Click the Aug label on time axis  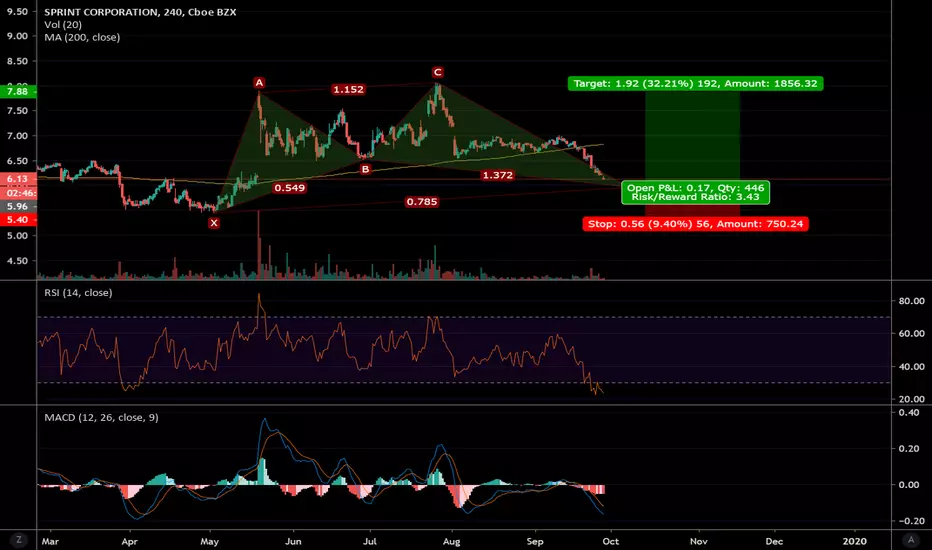[452, 542]
